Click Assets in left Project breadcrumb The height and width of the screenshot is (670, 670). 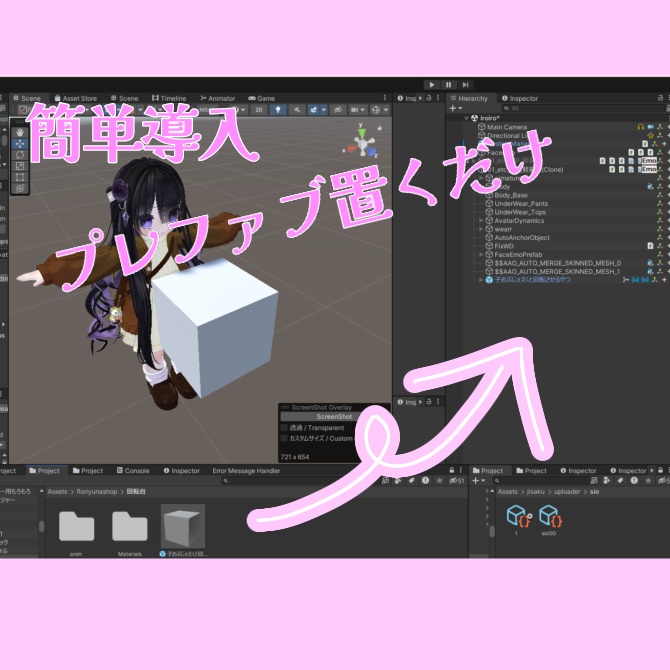point(57,492)
